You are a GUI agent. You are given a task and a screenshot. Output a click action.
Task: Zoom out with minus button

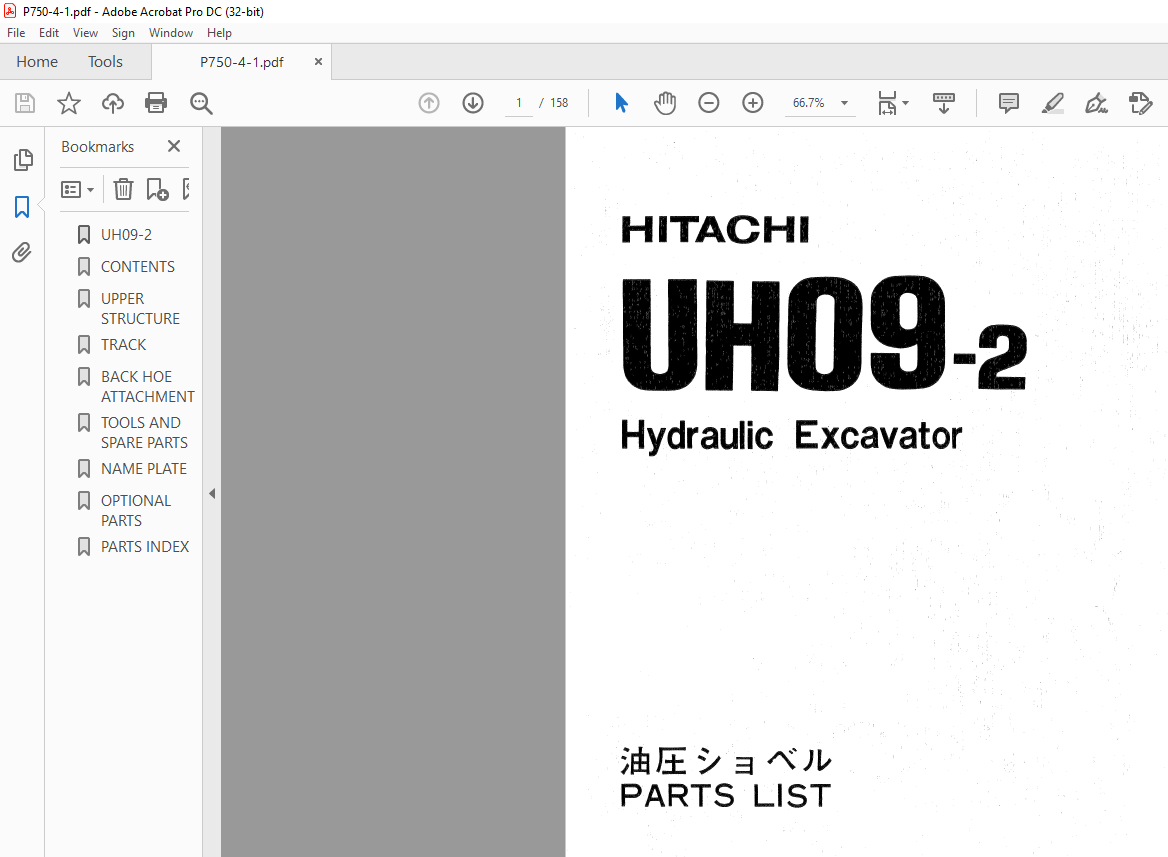[708, 103]
